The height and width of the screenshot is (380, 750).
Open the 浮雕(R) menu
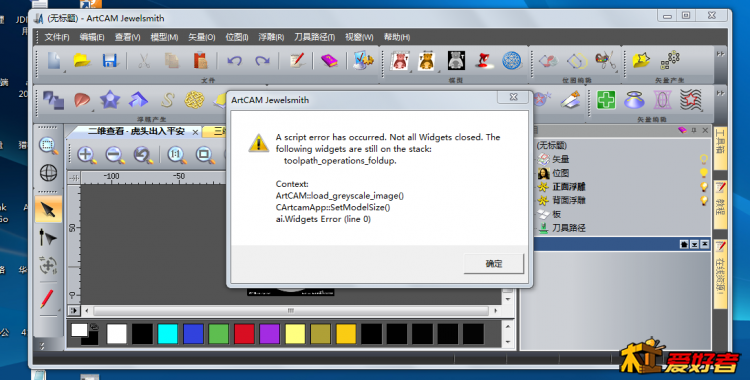271,37
